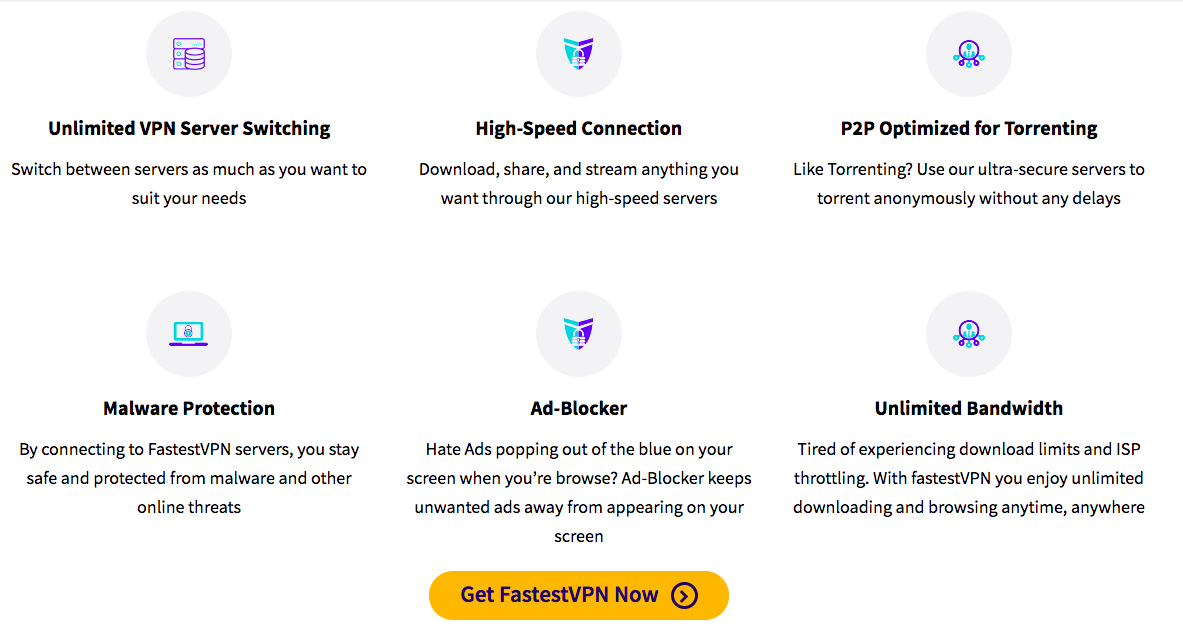Screen dimensions: 1183x631
Task: Click the High-Speed Connection heading
Action: pos(579,128)
